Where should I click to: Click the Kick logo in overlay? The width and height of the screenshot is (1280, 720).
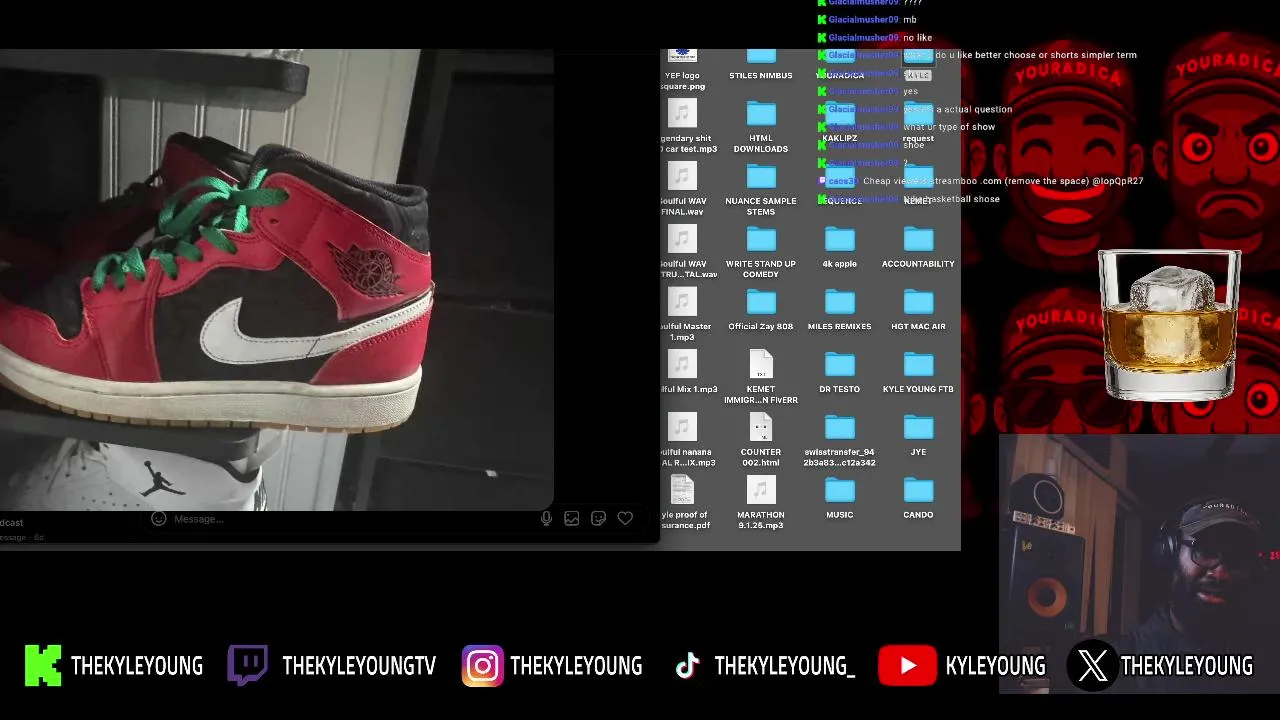click(x=43, y=666)
